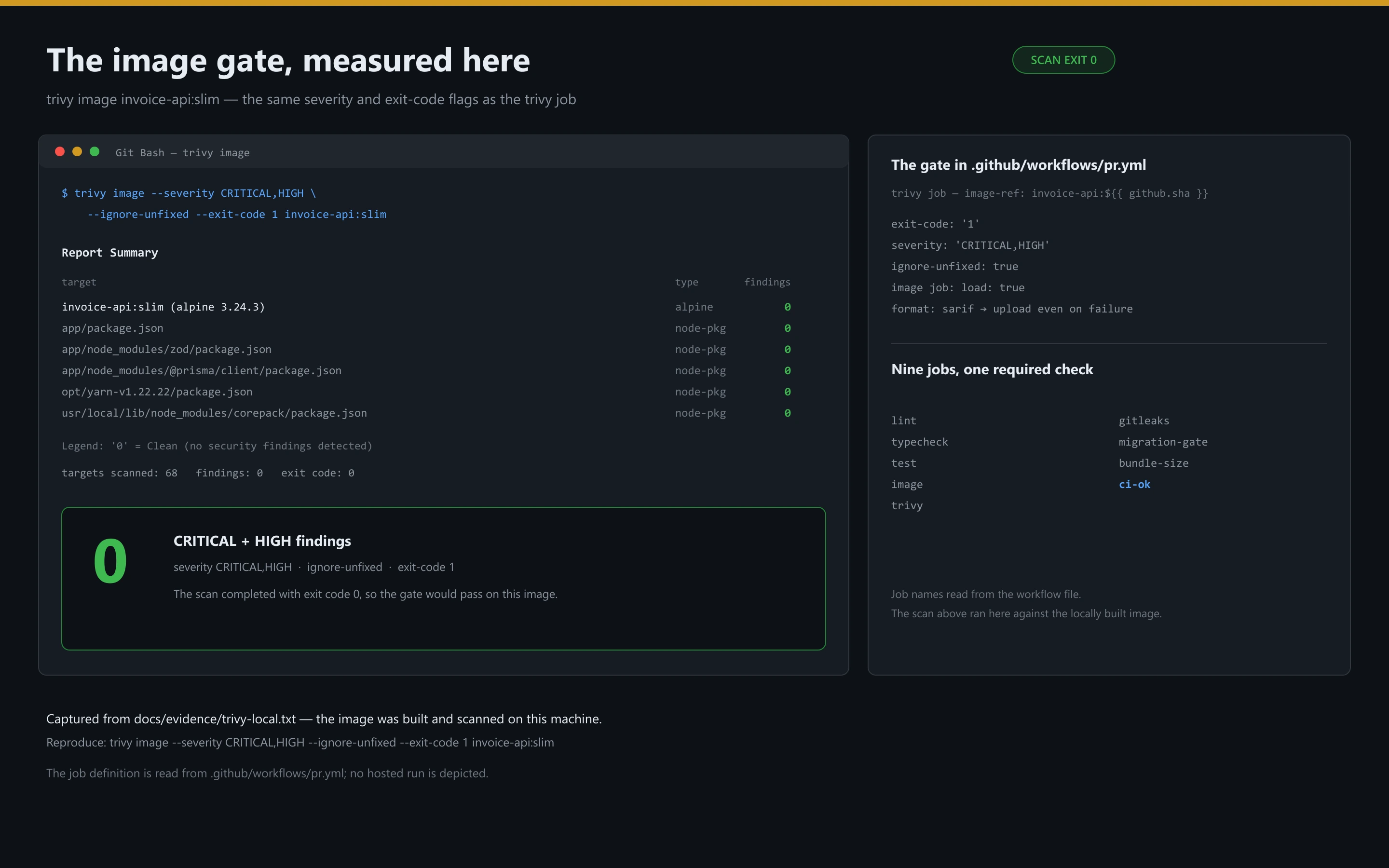Click the 'trivy' job name in list
The width and height of the screenshot is (1389, 868).
point(907,506)
